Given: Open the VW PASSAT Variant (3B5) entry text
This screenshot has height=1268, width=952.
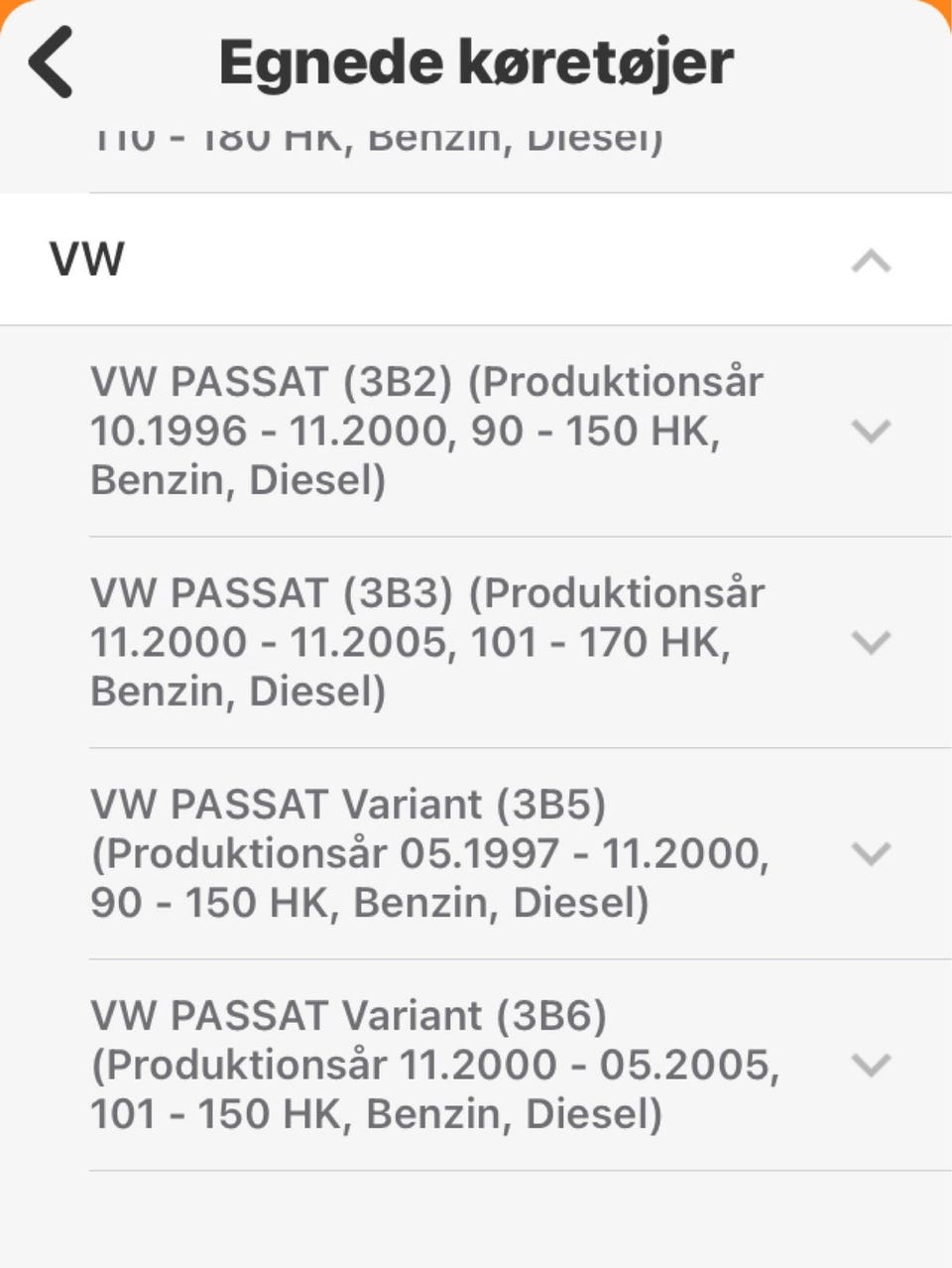Looking at the screenshot, I should (430, 853).
